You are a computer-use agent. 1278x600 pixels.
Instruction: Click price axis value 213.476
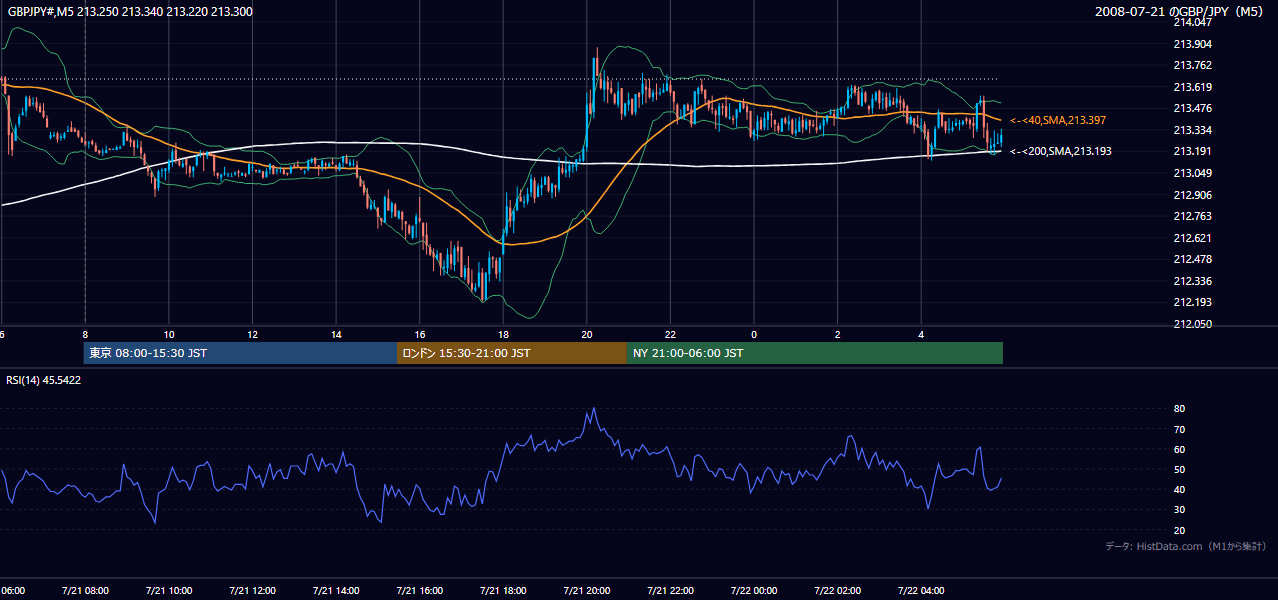pos(1192,108)
